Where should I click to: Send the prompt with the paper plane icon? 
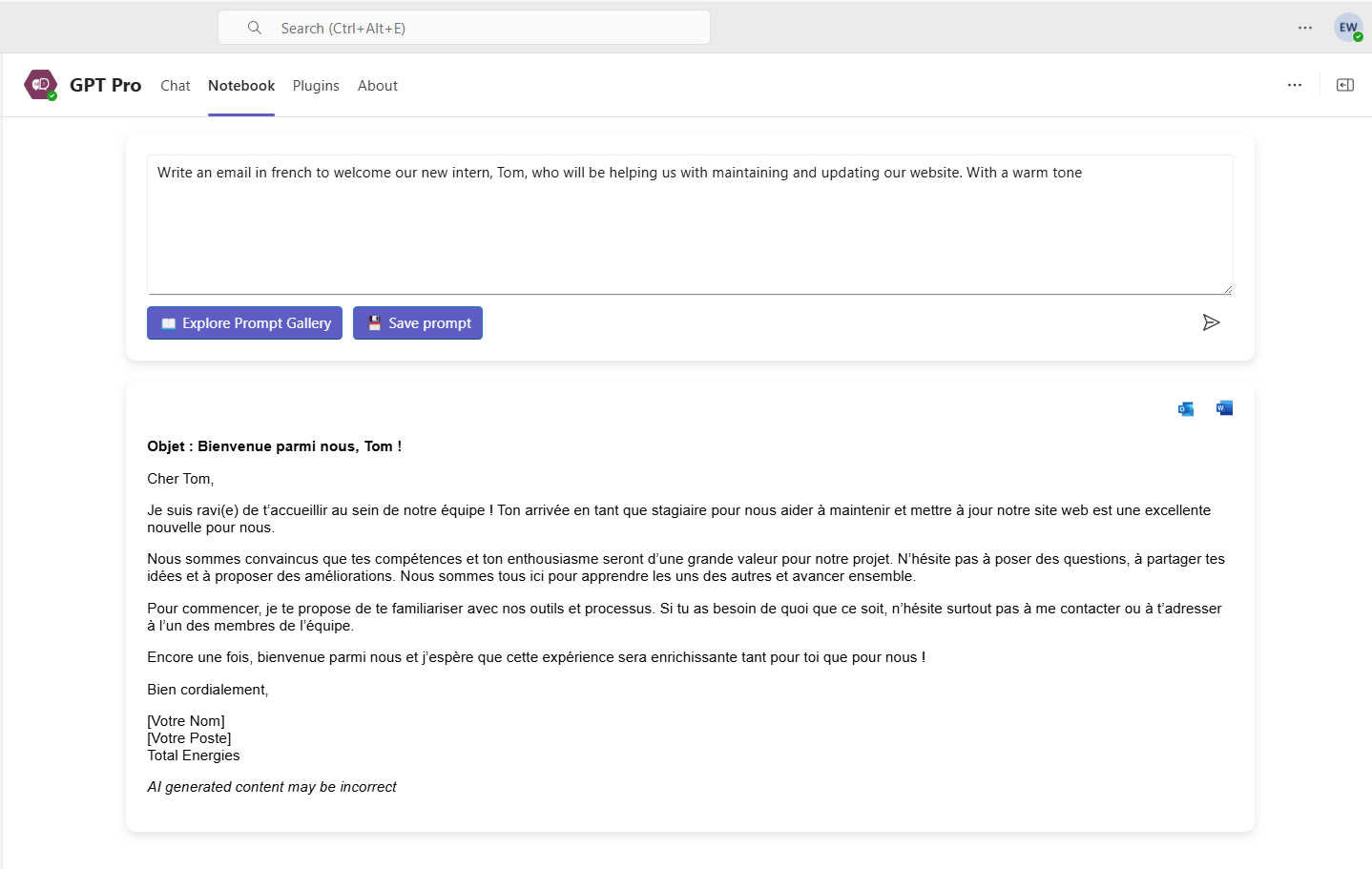pos(1211,322)
